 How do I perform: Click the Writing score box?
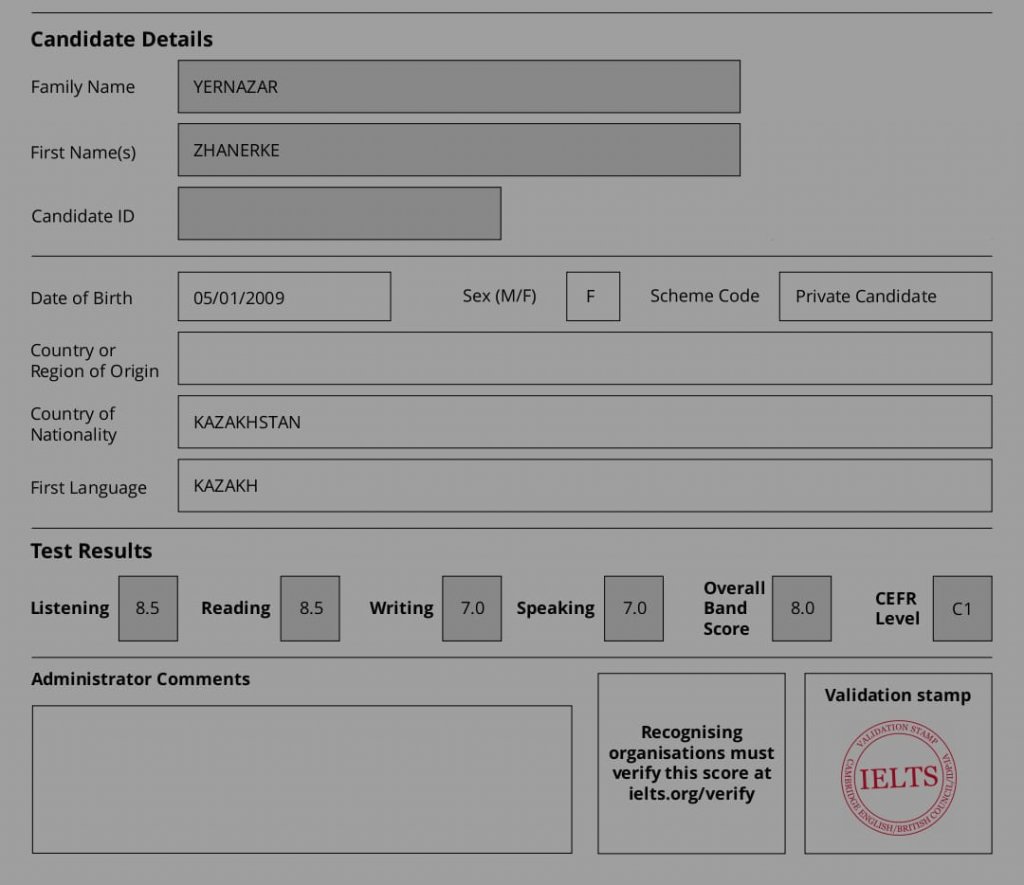(472, 608)
